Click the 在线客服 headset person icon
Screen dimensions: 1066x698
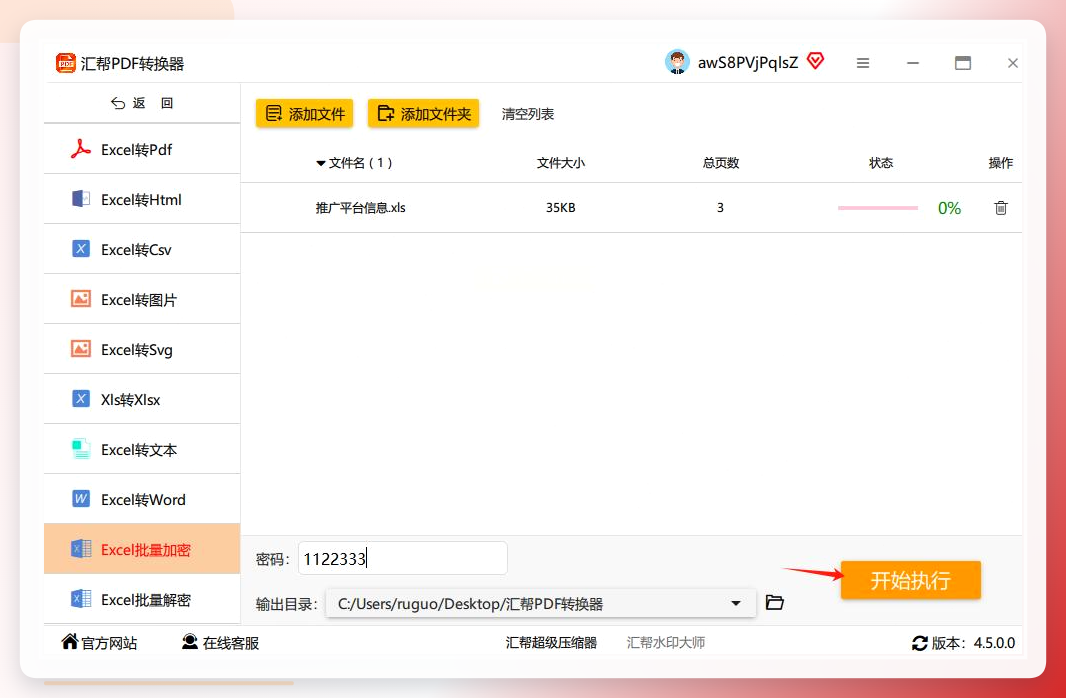(190, 642)
